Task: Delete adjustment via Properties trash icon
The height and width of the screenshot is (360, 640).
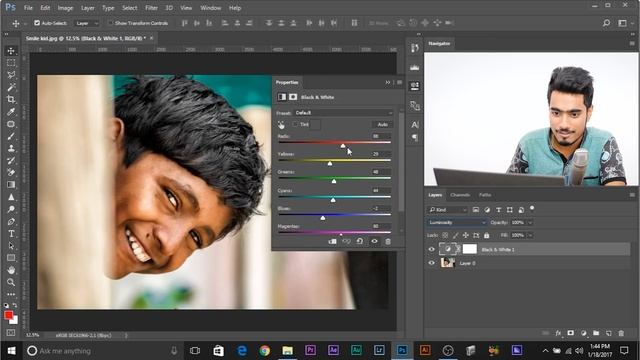Action: click(x=388, y=241)
